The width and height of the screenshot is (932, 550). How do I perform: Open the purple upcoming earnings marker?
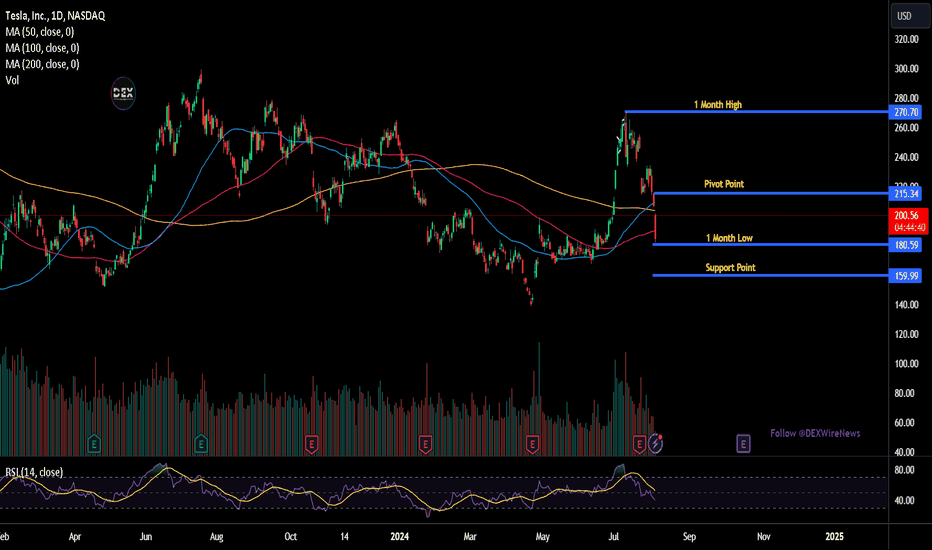coord(743,444)
